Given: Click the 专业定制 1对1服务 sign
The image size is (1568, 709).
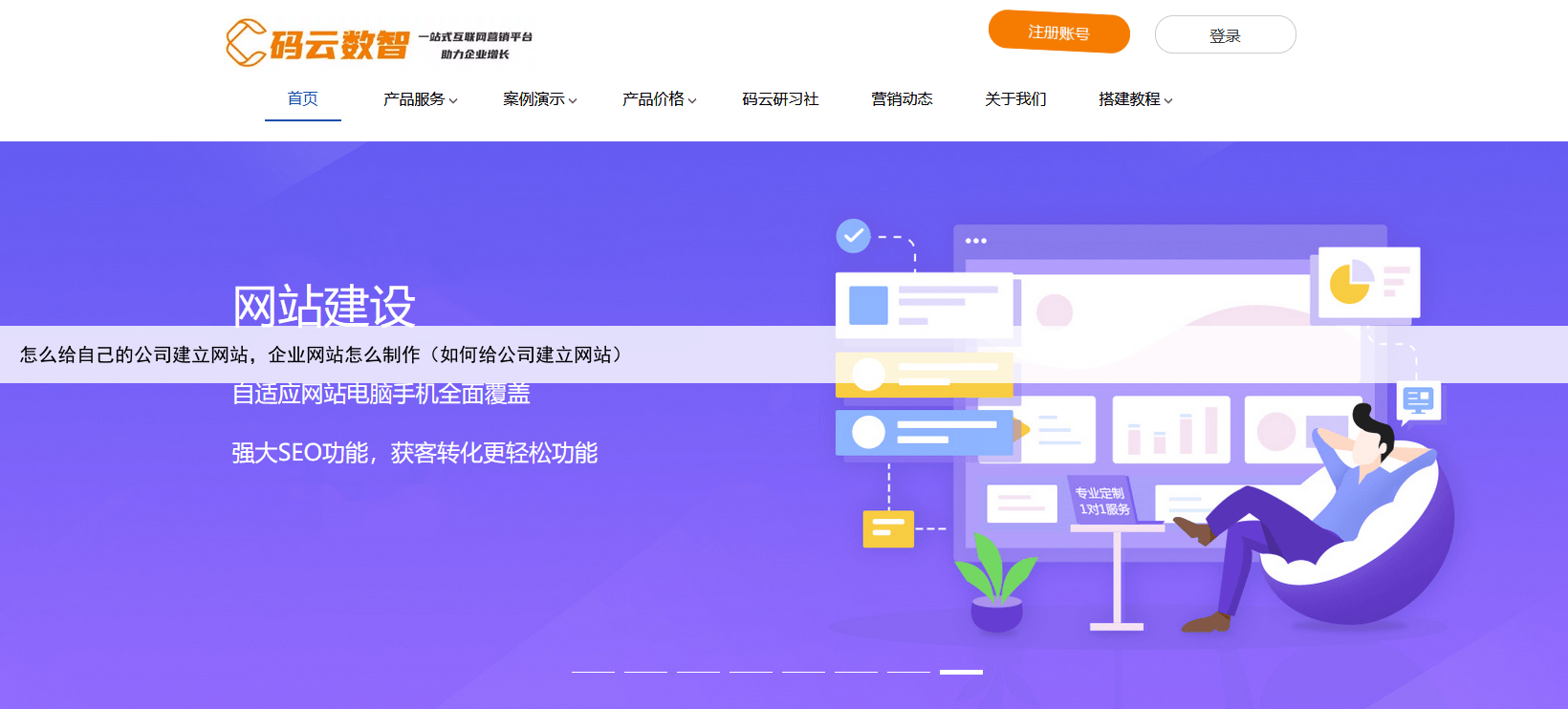Looking at the screenshot, I should (1102, 501).
